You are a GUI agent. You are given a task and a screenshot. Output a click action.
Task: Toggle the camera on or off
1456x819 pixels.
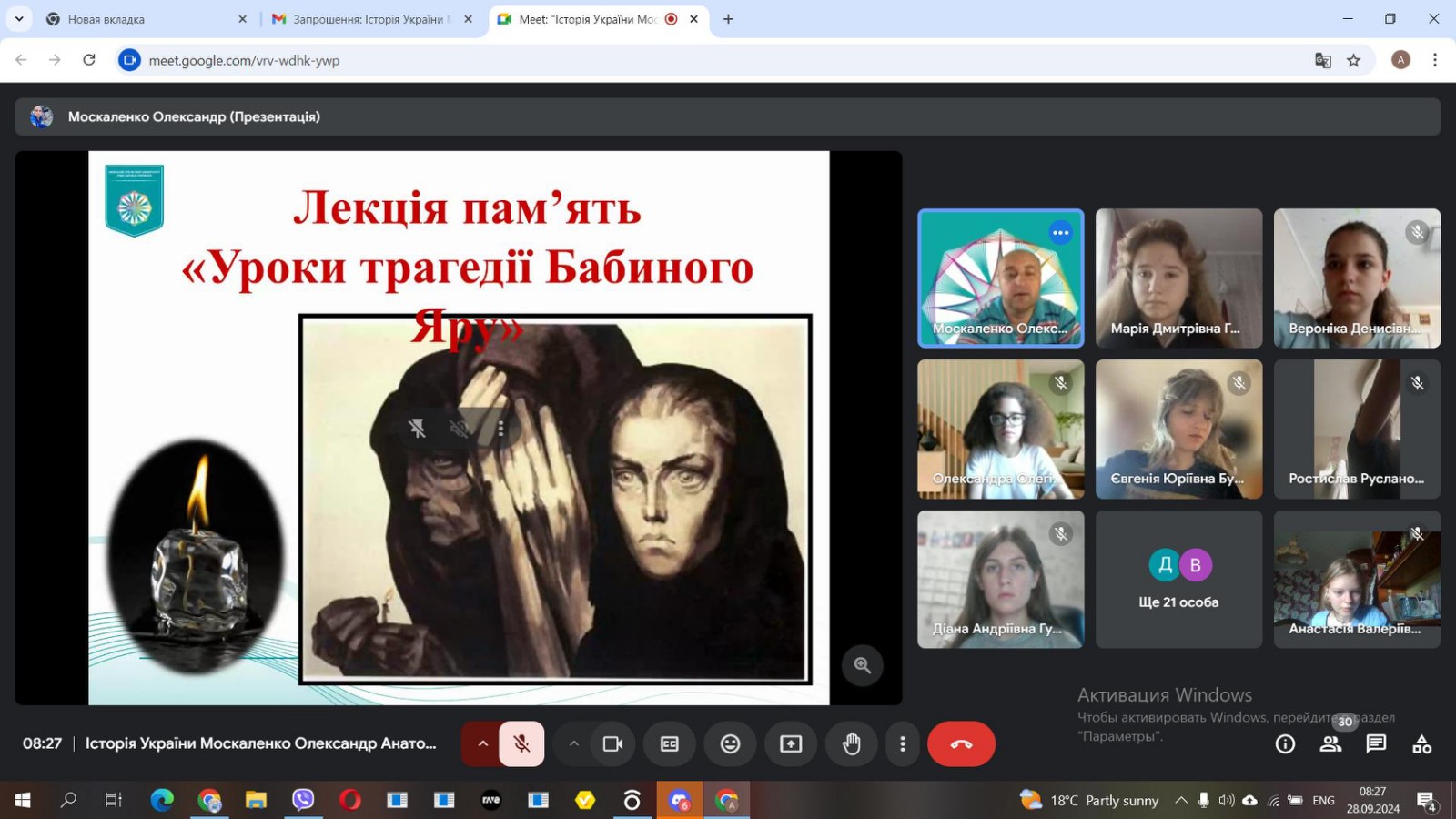pos(612,743)
